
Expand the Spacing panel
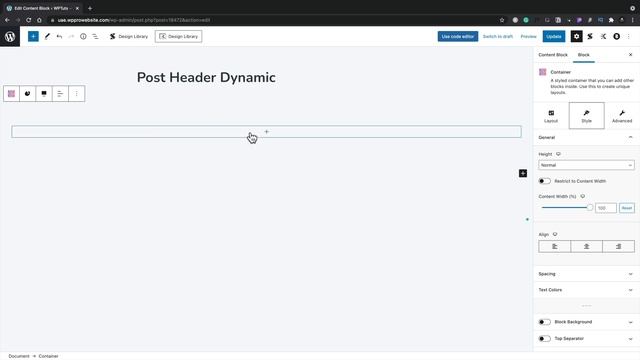click(x=586, y=274)
